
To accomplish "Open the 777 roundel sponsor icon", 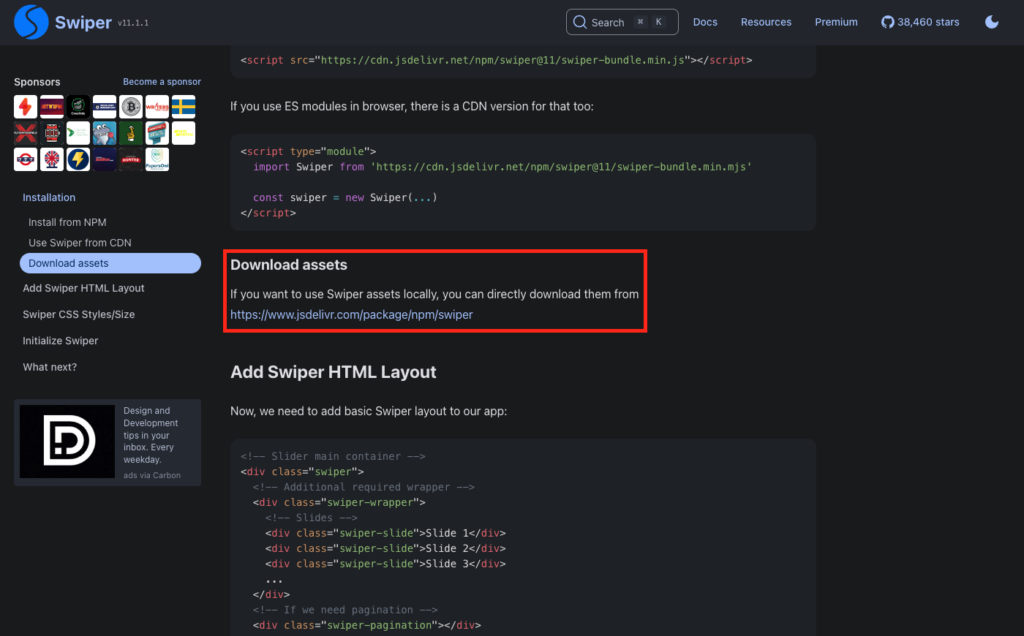I will pyautogui.click(x=25, y=159).
